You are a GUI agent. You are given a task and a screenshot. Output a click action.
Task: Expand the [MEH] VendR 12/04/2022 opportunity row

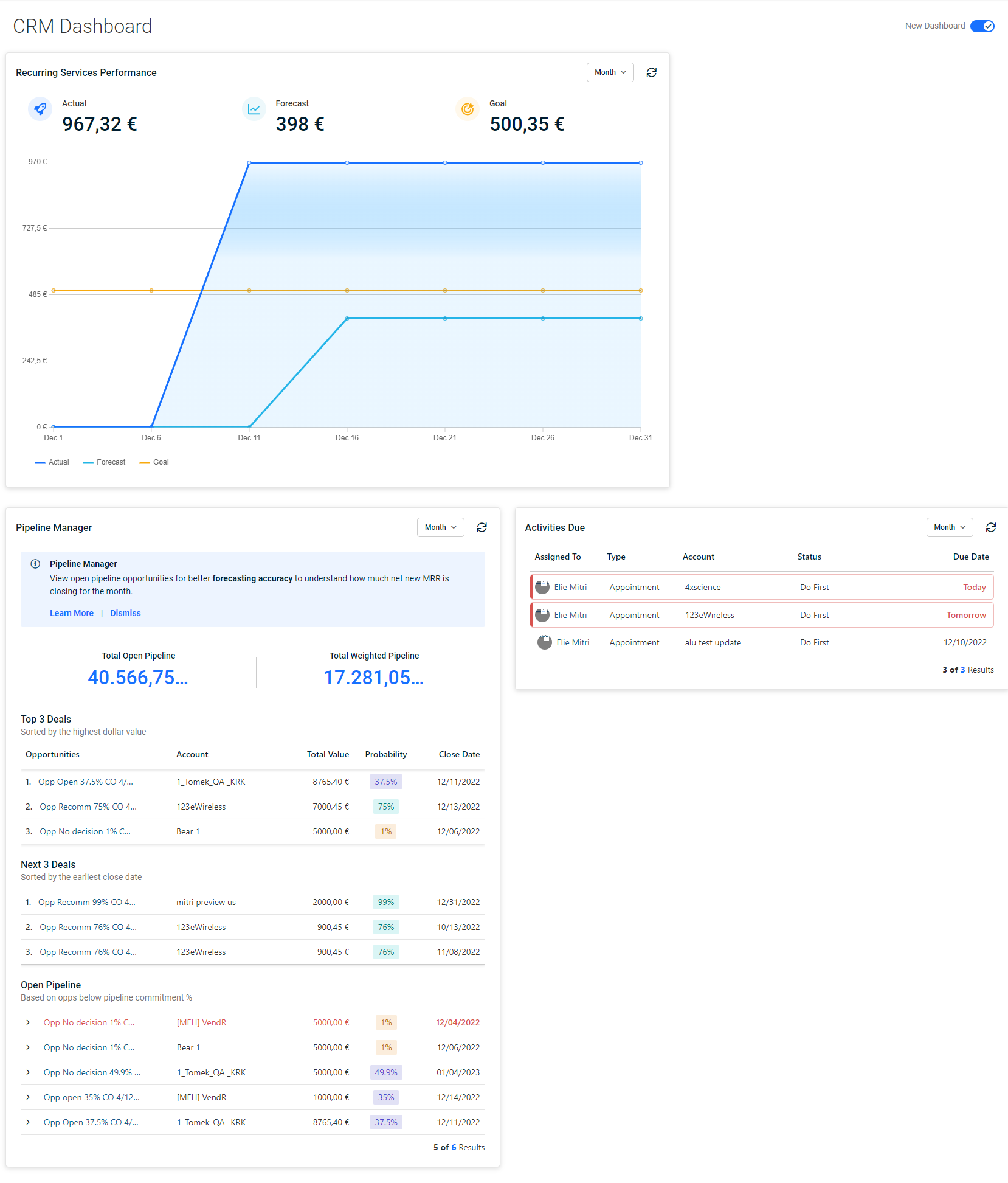tap(28, 1022)
